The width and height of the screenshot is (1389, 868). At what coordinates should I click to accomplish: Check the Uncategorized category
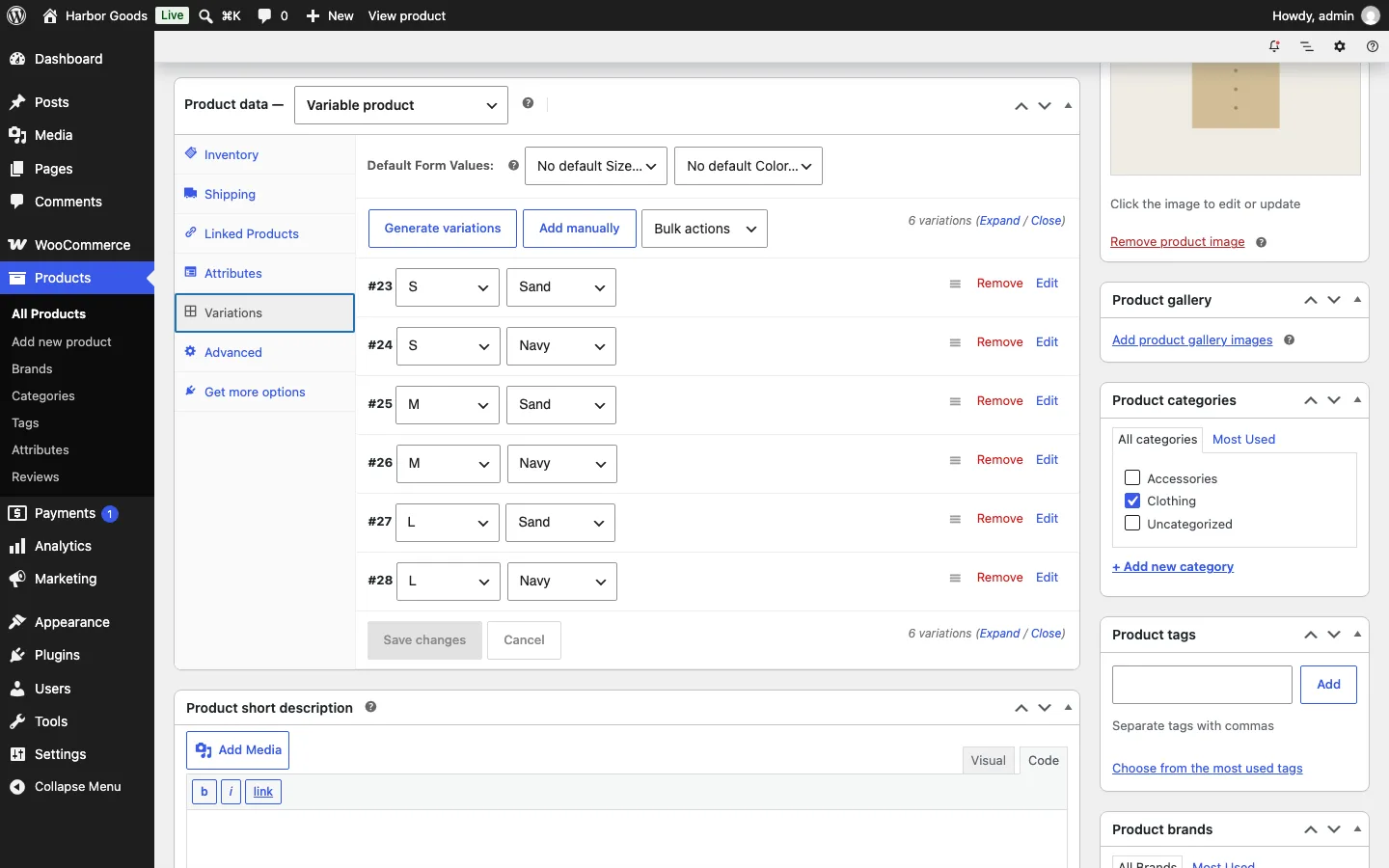1132,524
